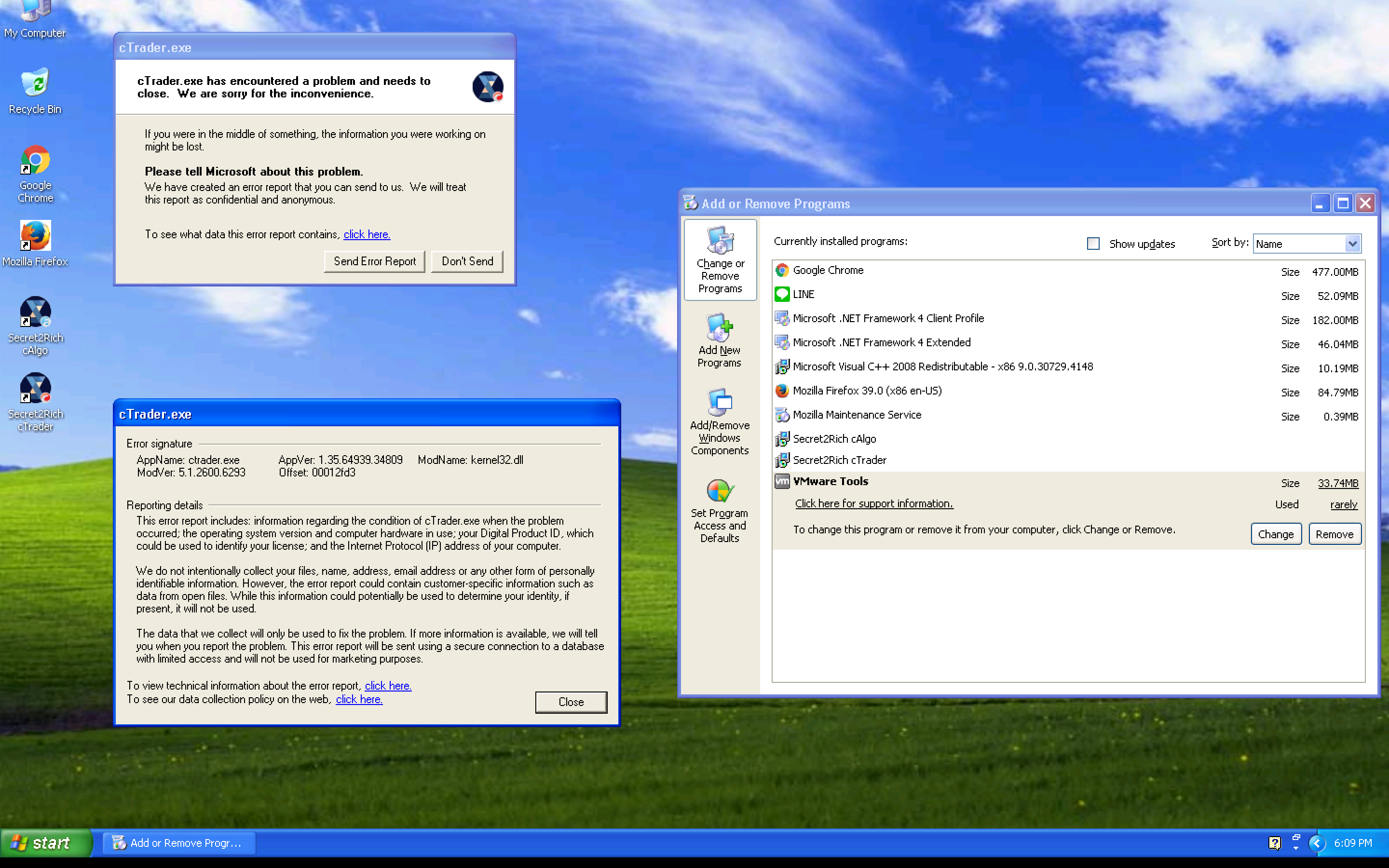Image resolution: width=1389 pixels, height=868 pixels.
Task: Click Secret2Rich cAlgo list icon
Action: click(782, 439)
